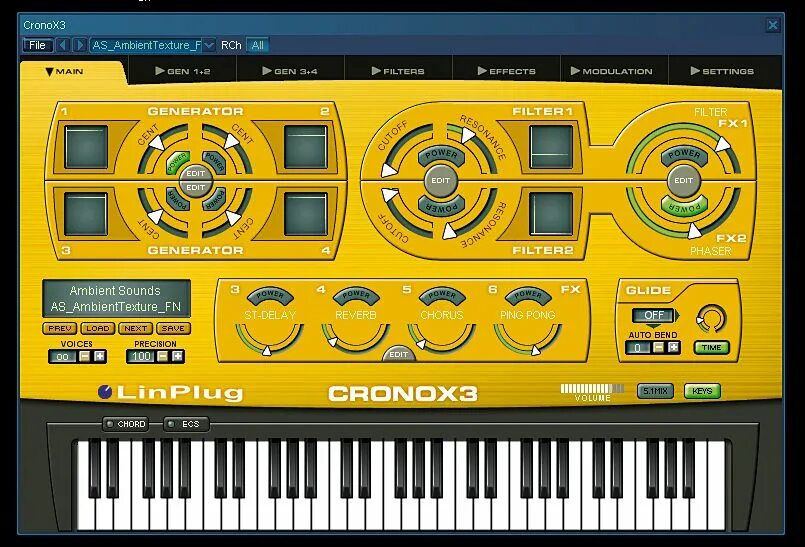Screen dimensions: 805x547
Task: Adjust Generator 2 CENT knob pointer
Action: (x=232, y=140)
